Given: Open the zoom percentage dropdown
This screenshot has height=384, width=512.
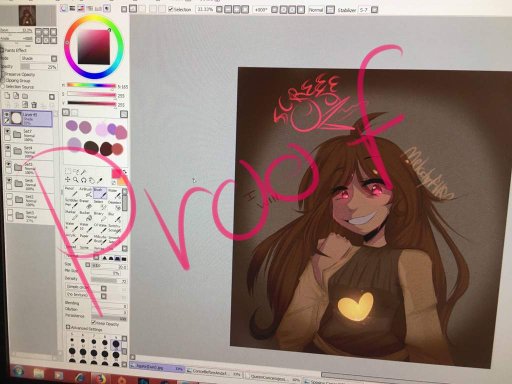Looking at the screenshot, I should tap(205, 9).
